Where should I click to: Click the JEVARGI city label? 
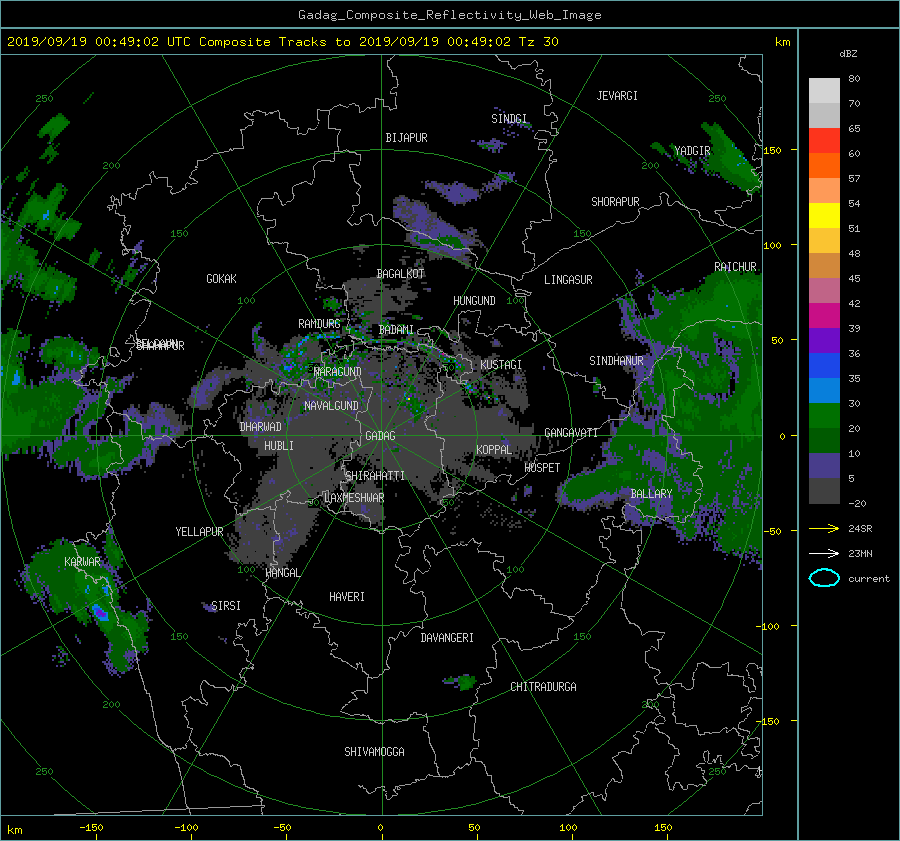tap(617, 96)
